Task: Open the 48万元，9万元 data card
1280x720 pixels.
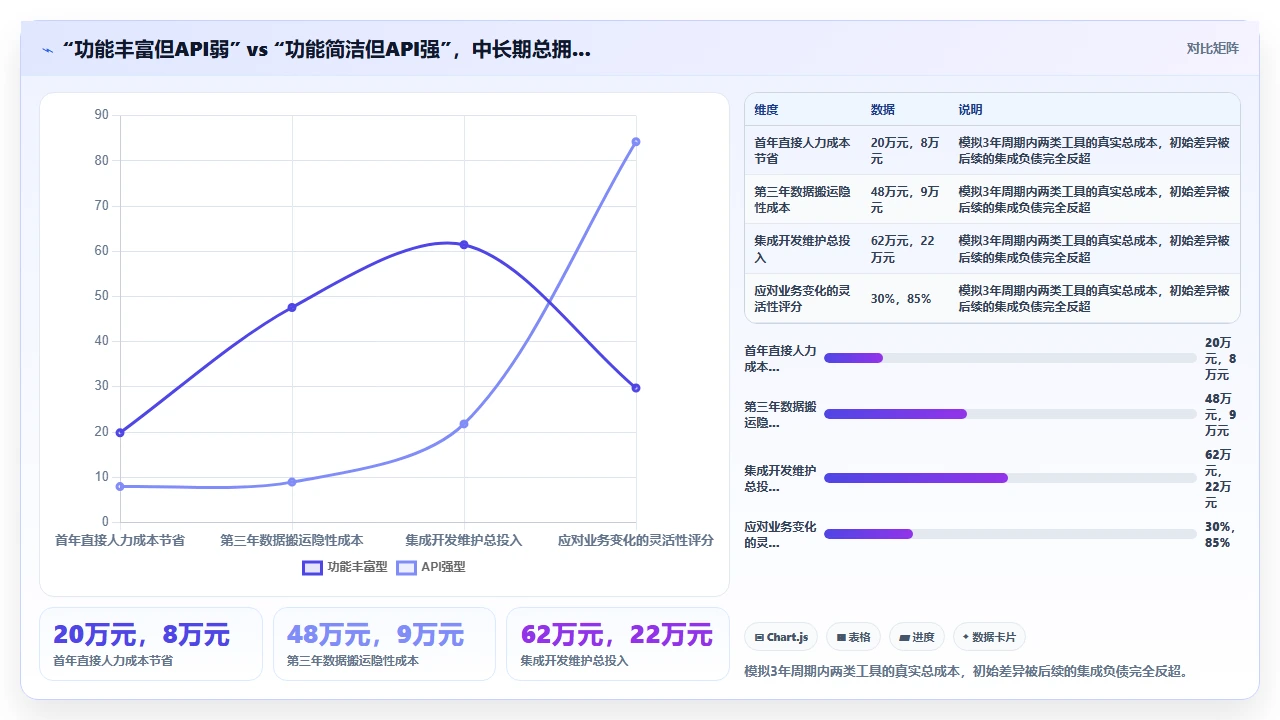Action: pyautogui.click(x=384, y=644)
